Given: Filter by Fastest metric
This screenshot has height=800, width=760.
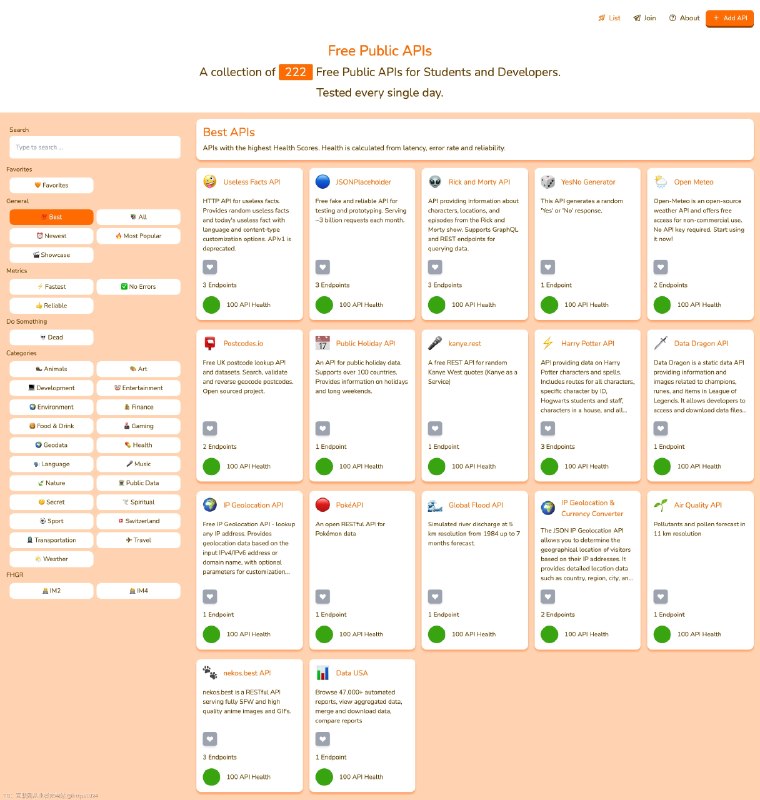Looking at the screenshot, I should click(x=52, y=287).
